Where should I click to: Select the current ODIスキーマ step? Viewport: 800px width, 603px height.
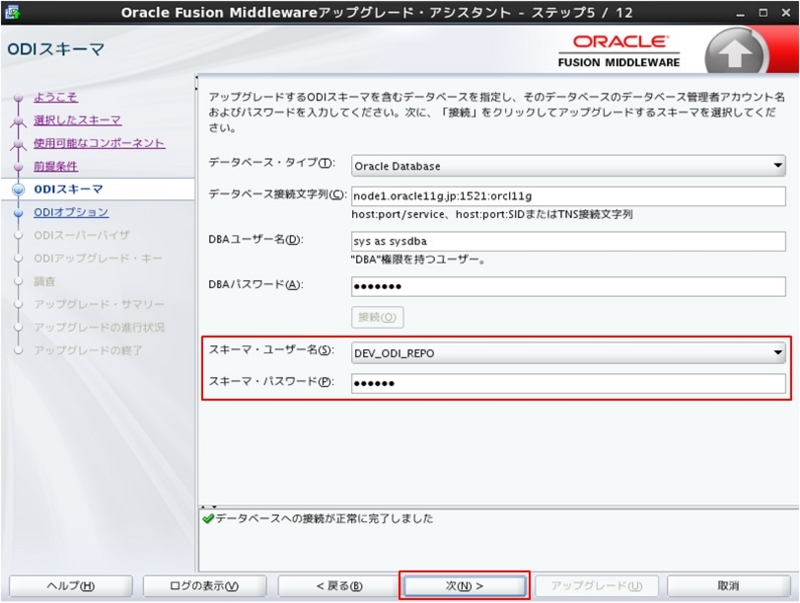point(68,189)
